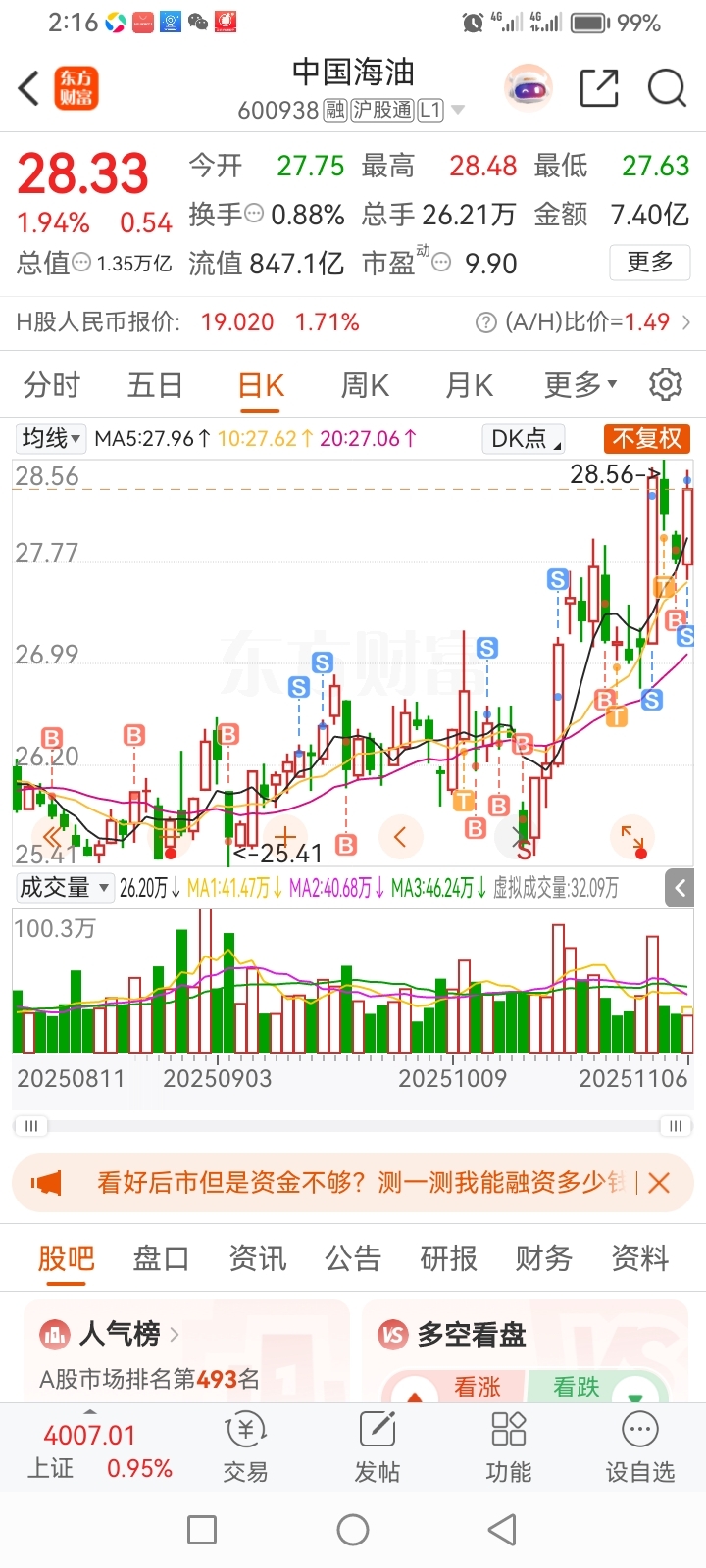Tap the 多空看盘 VS icon
The height and width of the screenshot is (1568, 706).
(x=393, y=1335)
